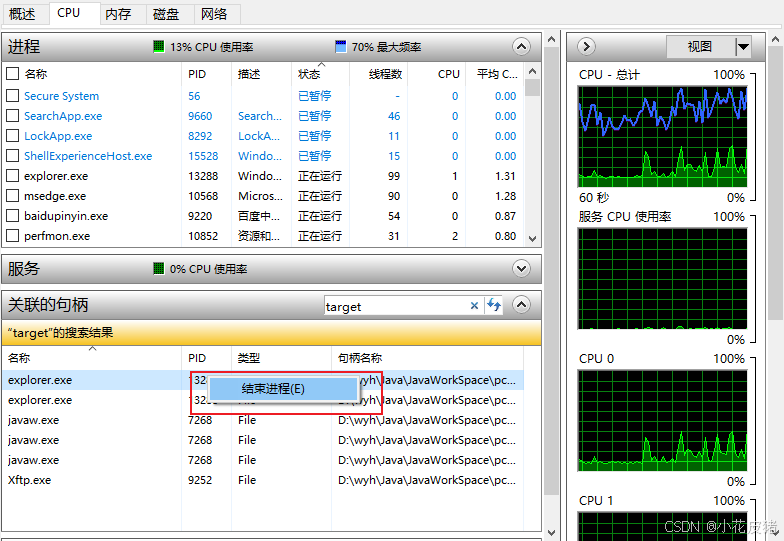Screen dimensions: 784x541
Task: Check the explorer.exe process checkbox
Action: coord(12,176)
